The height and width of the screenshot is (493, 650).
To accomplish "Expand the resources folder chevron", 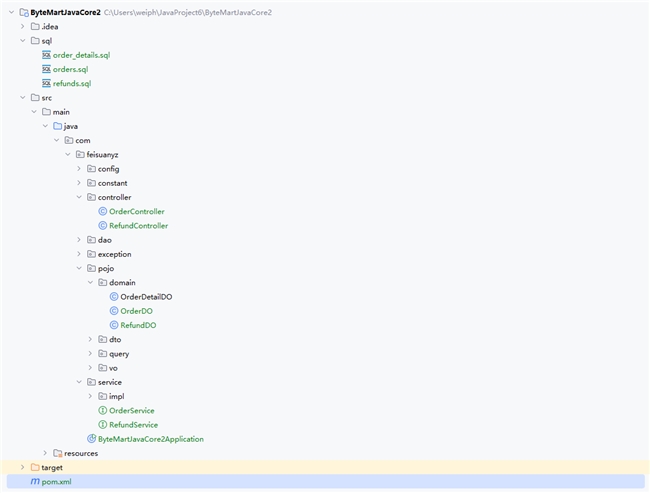I will tap(45, 453).
